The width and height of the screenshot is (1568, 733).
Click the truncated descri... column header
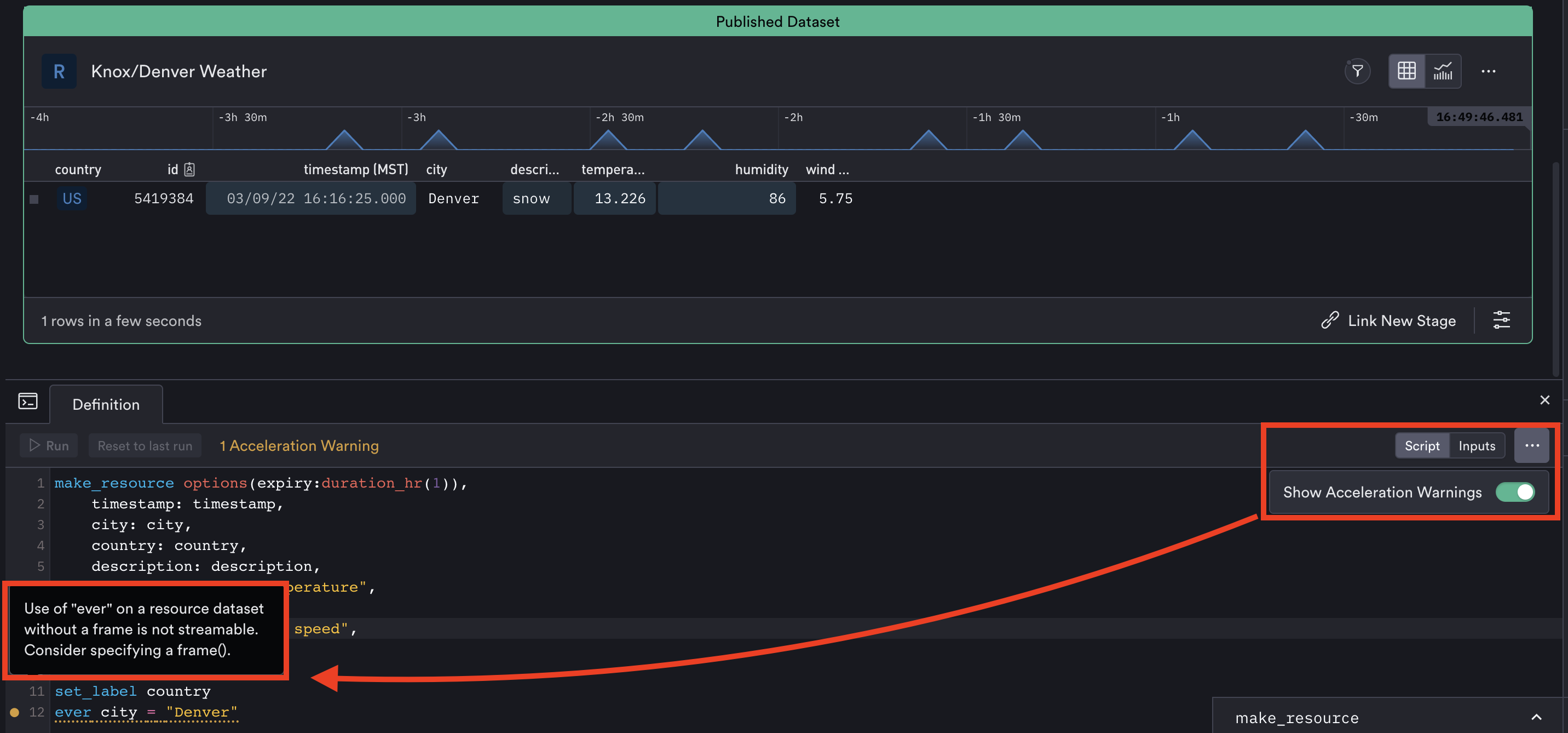click(534, 169)
